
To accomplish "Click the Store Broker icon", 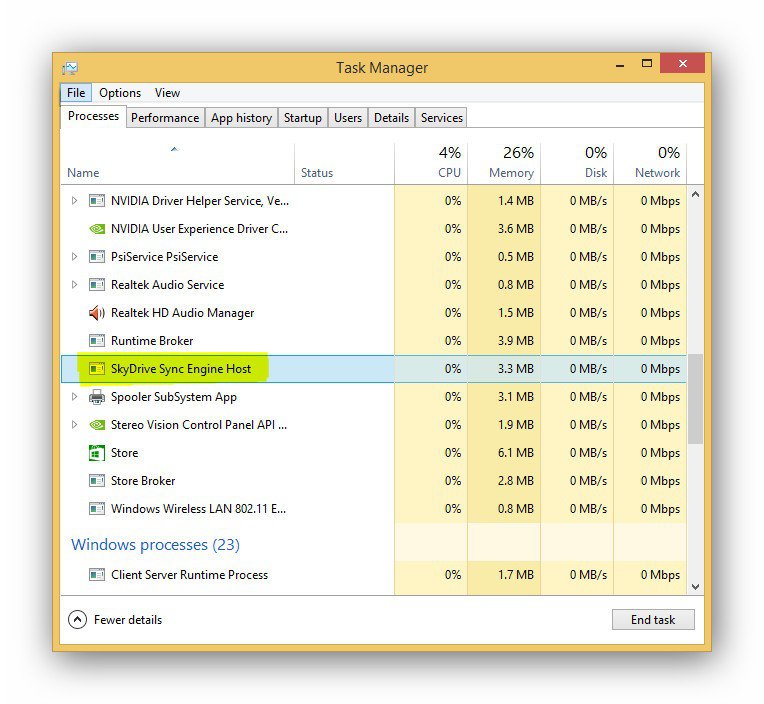I will (x=97, y=481).
